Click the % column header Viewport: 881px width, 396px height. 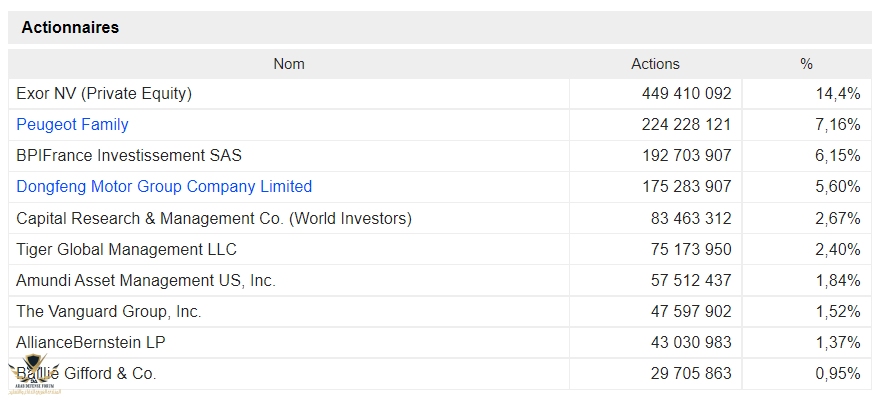806,64
